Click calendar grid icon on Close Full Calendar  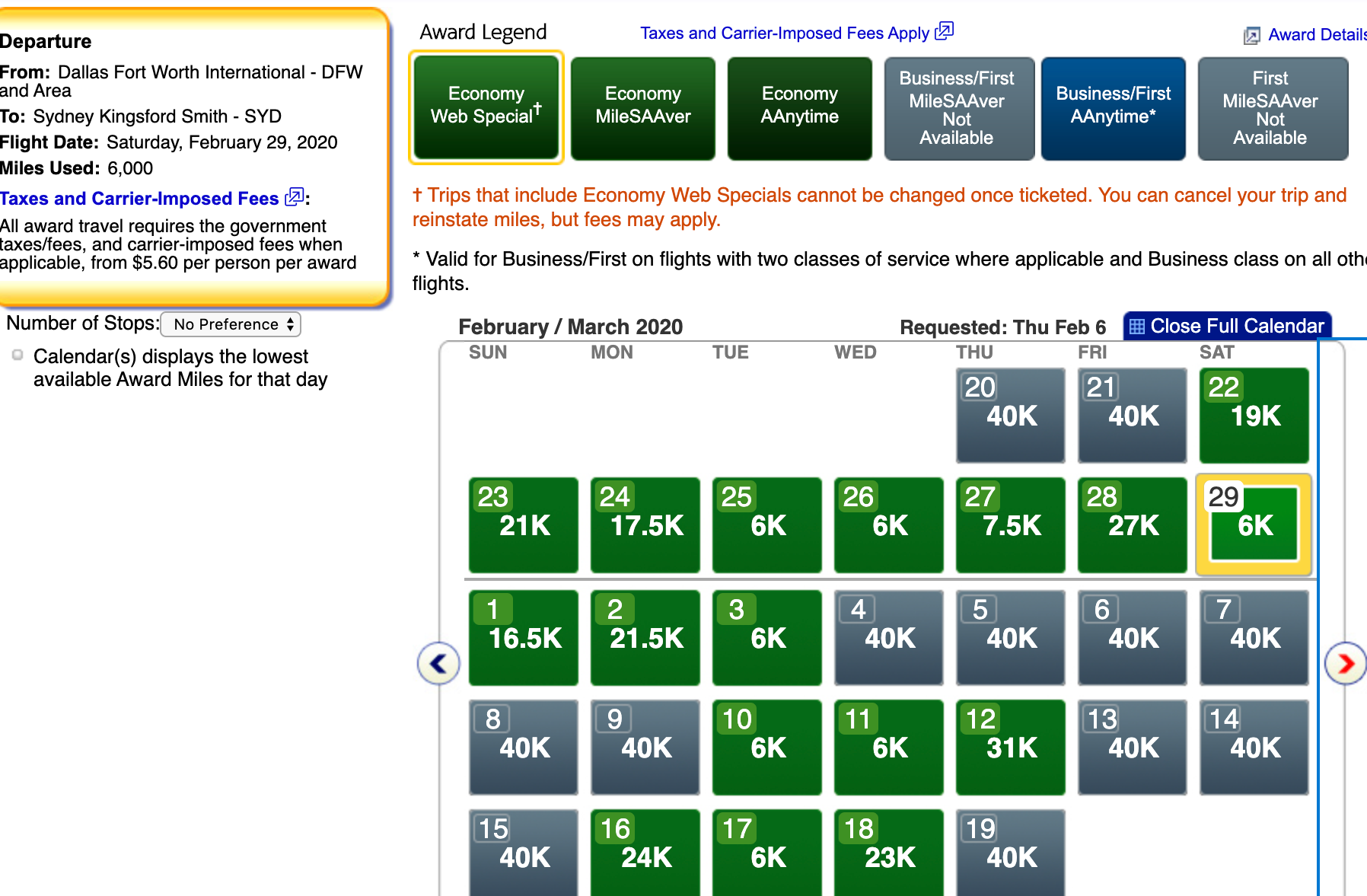(x=1137, y=327)
